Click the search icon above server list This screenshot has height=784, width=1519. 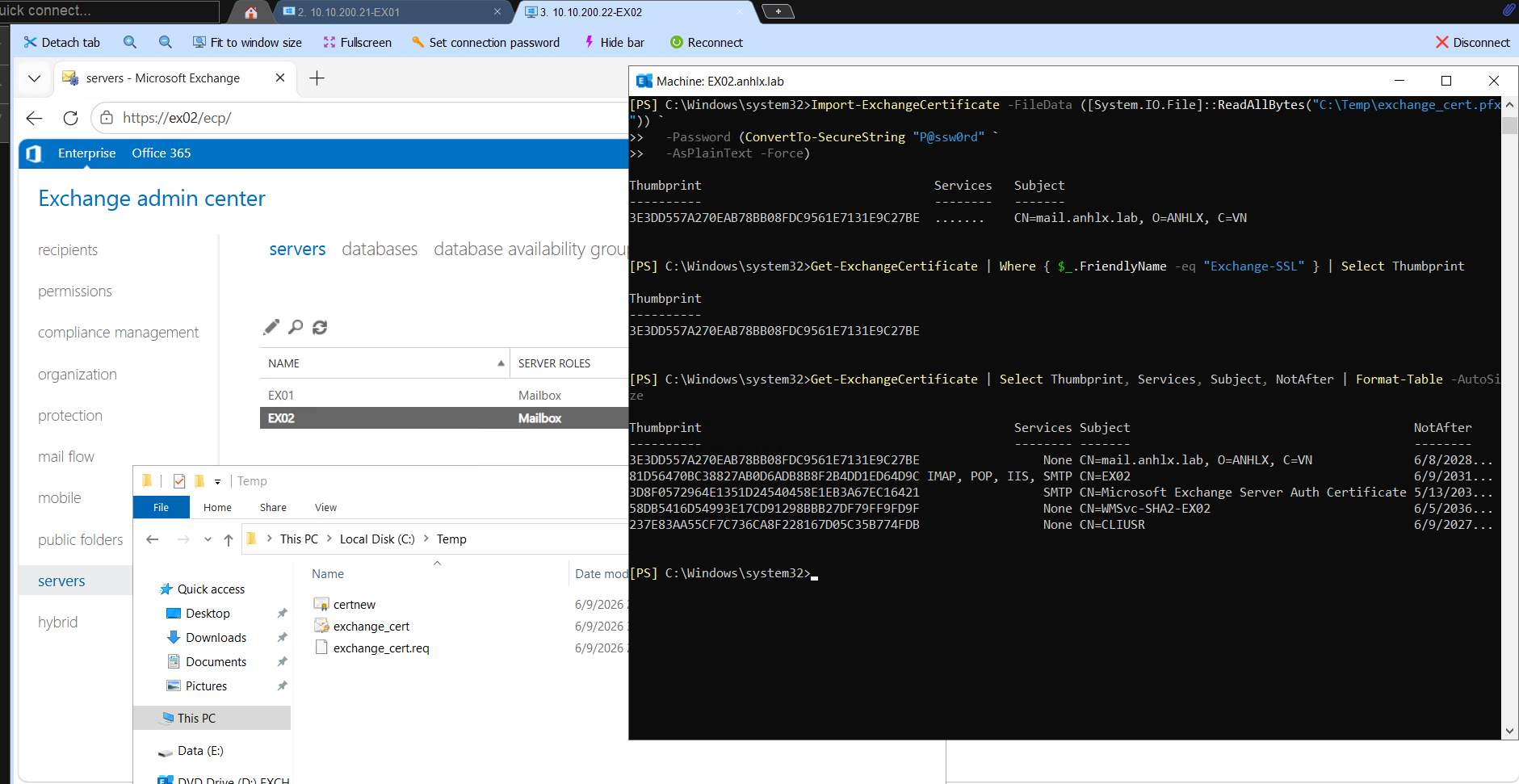[296, 327]
